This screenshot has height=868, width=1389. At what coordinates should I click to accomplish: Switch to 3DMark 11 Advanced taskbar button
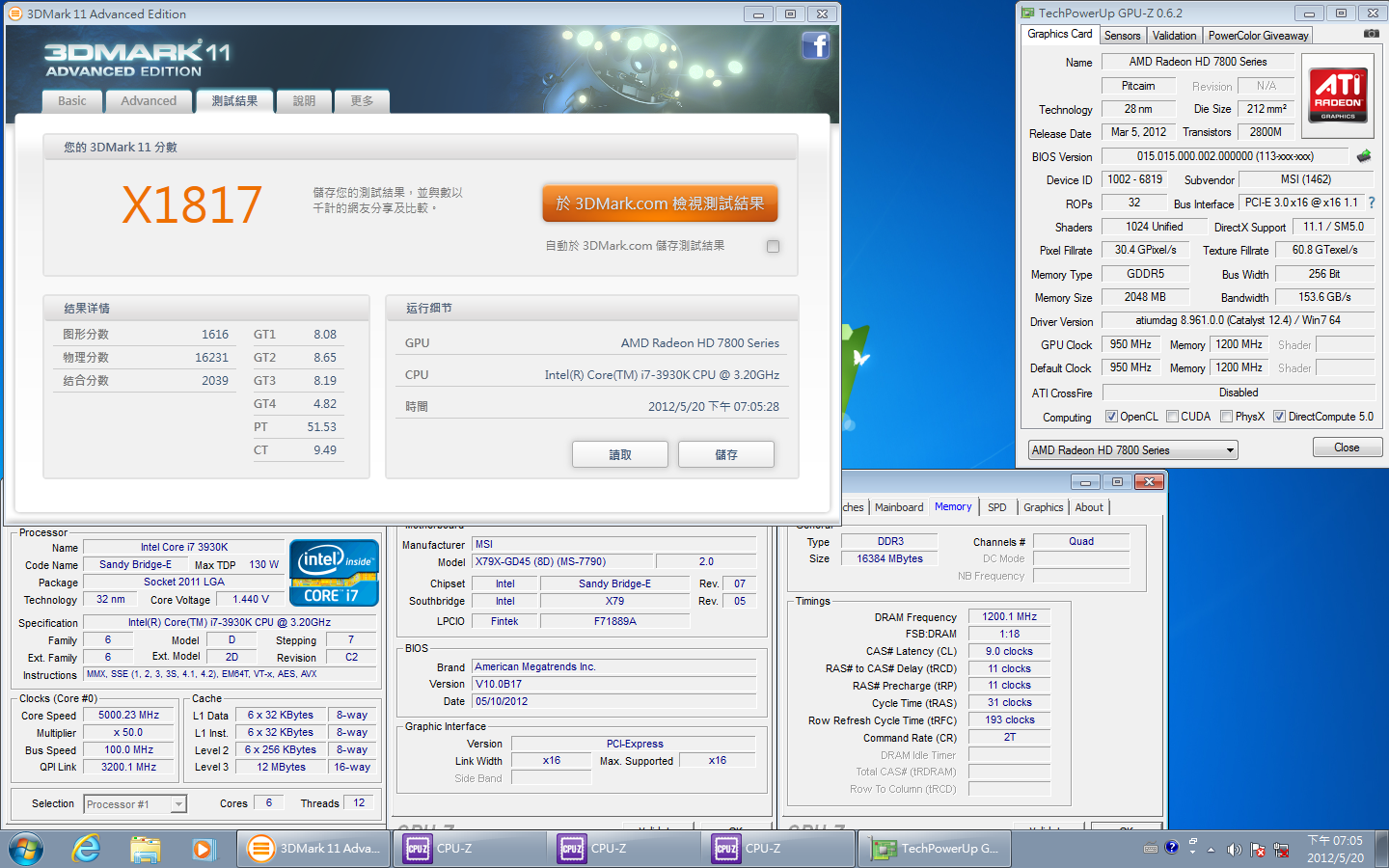pyautogui.click(x=314, y=849)
